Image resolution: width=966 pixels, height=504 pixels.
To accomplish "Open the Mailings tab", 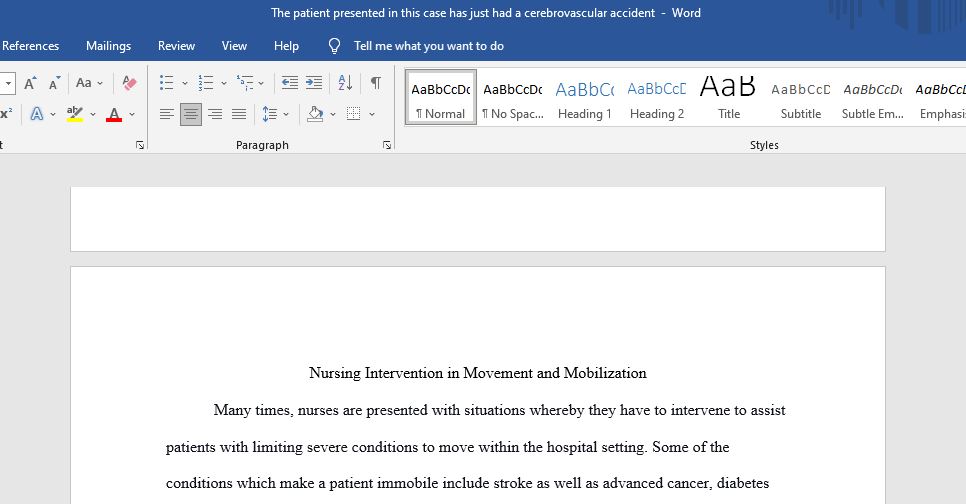I will 108,46.
